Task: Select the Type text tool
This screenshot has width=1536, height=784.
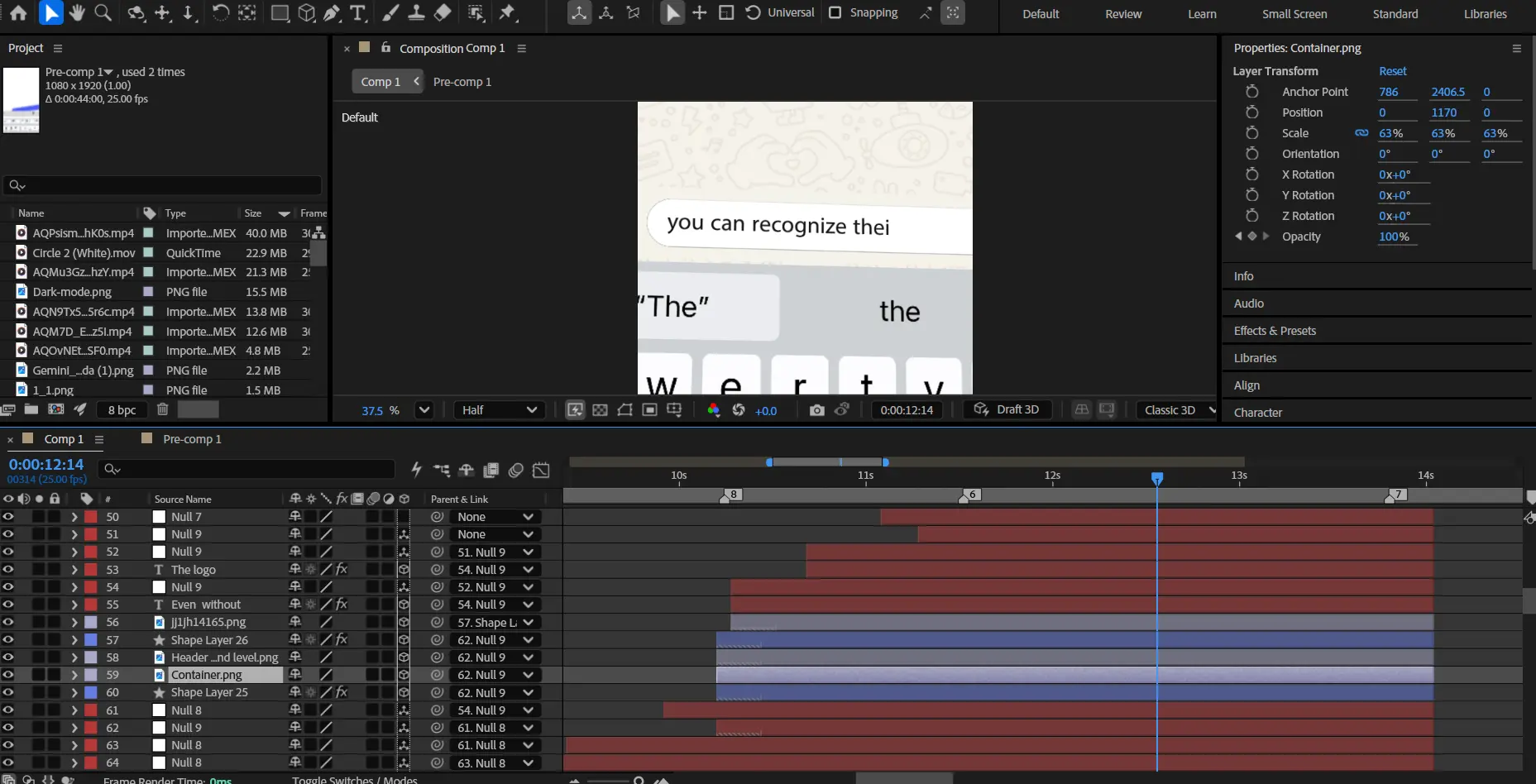Action: [357, 12]
